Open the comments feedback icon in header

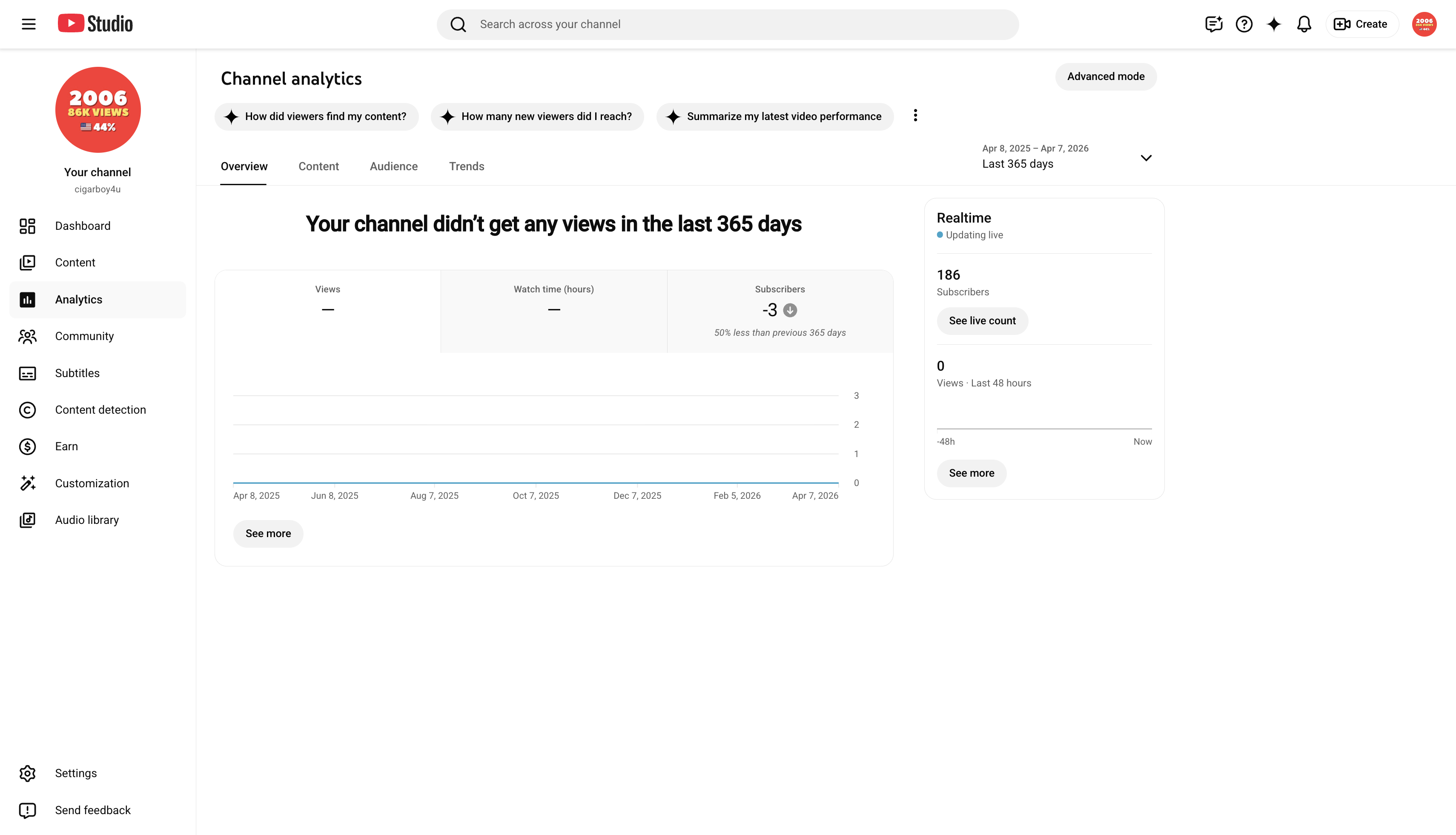pos(1214,24)
